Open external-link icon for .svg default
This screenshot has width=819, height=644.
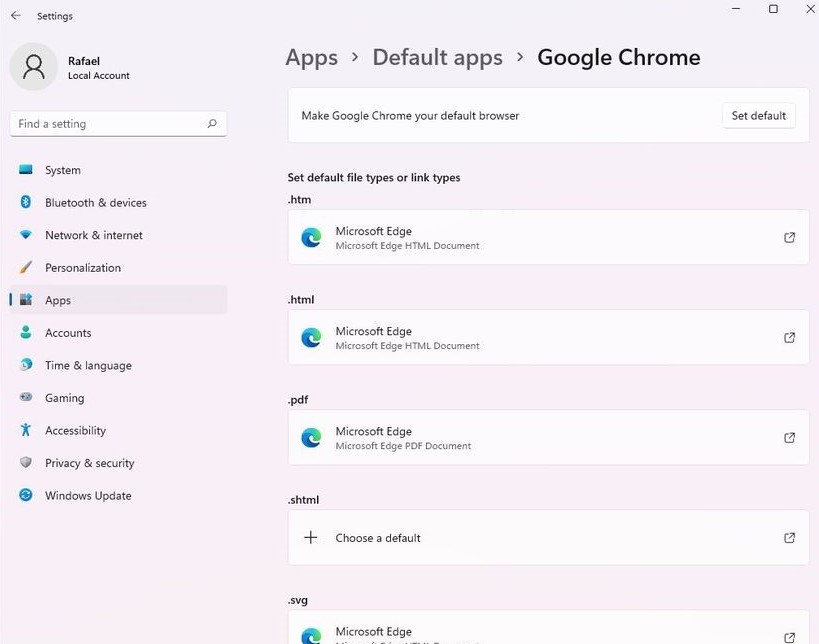[x=789, y=638]
